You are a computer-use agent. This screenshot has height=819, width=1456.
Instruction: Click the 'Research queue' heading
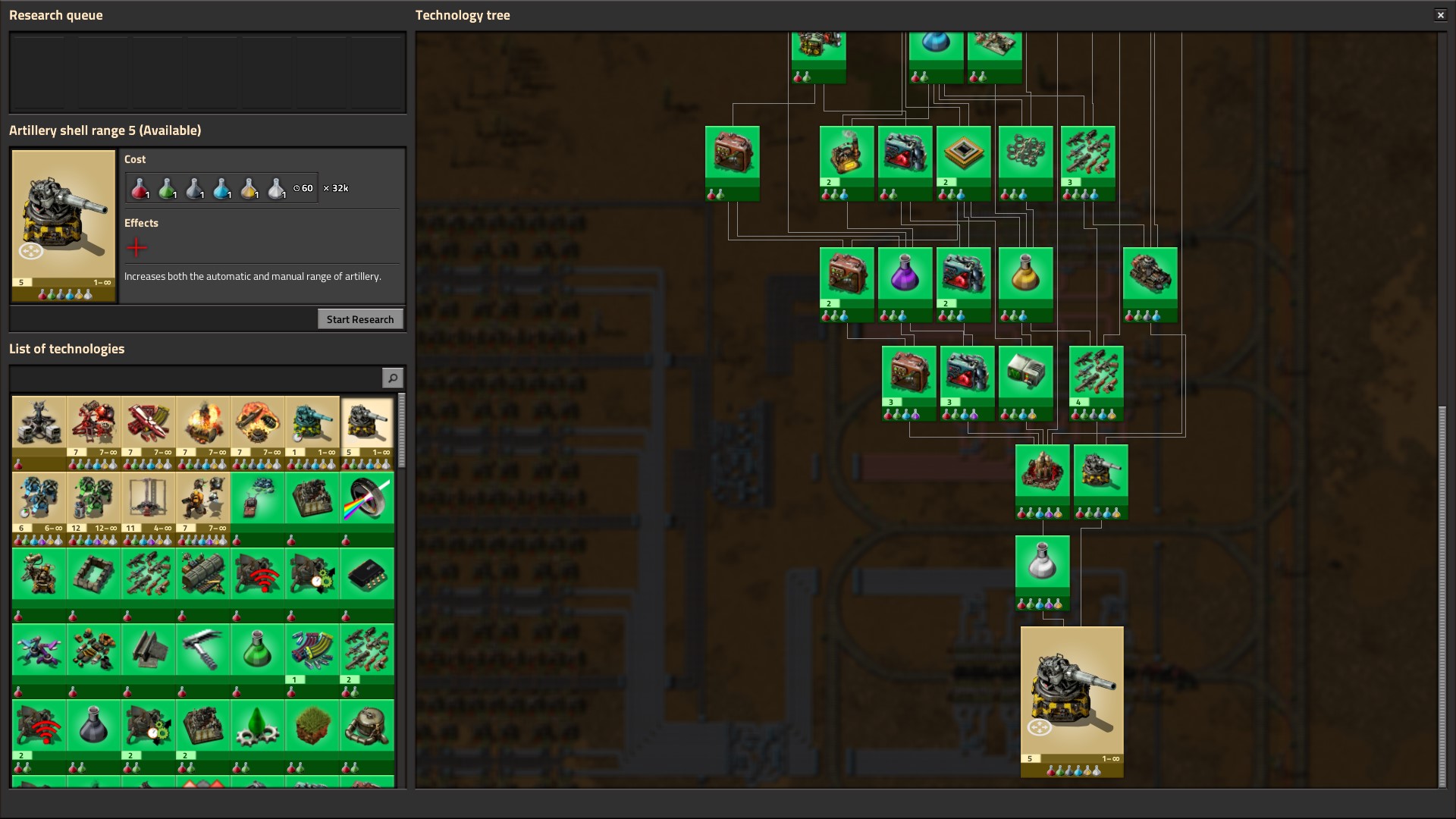[x=56, y=15]
